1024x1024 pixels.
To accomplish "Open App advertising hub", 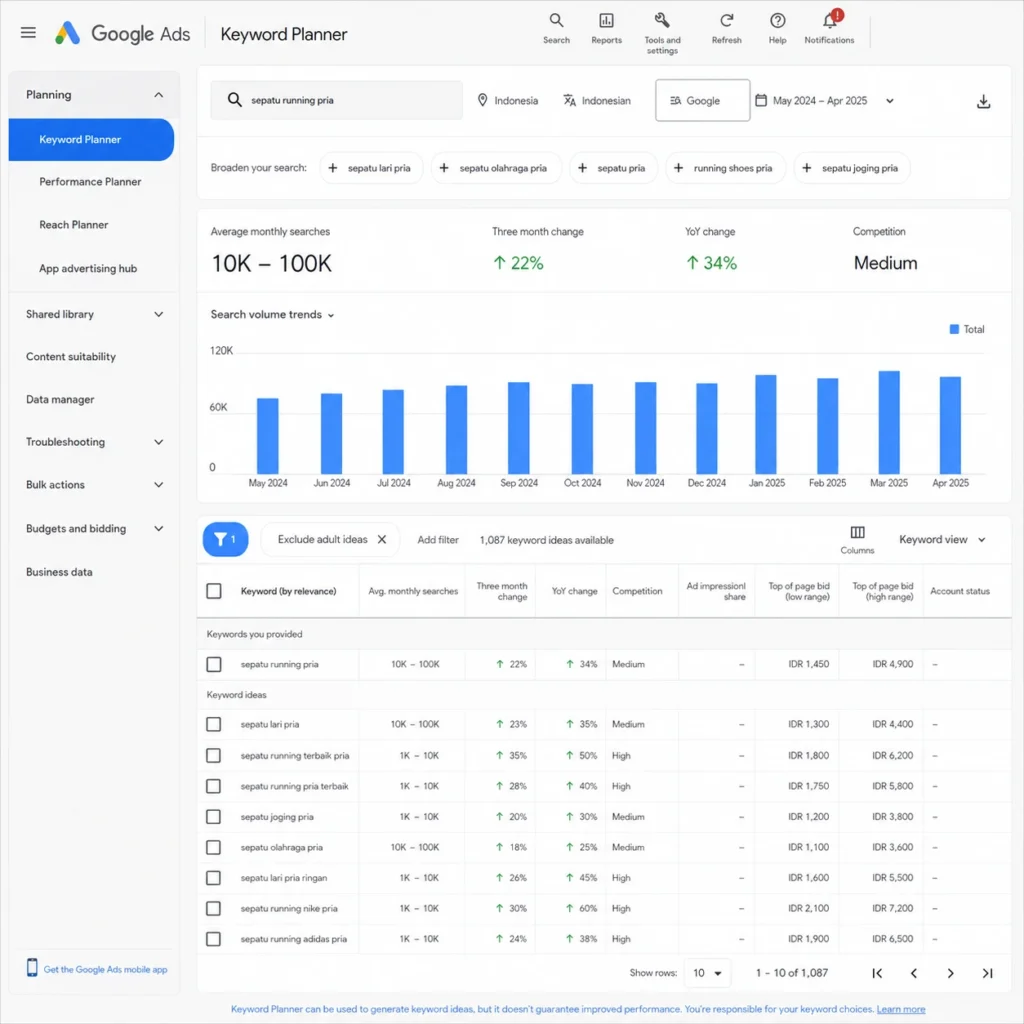I will 88,268.
